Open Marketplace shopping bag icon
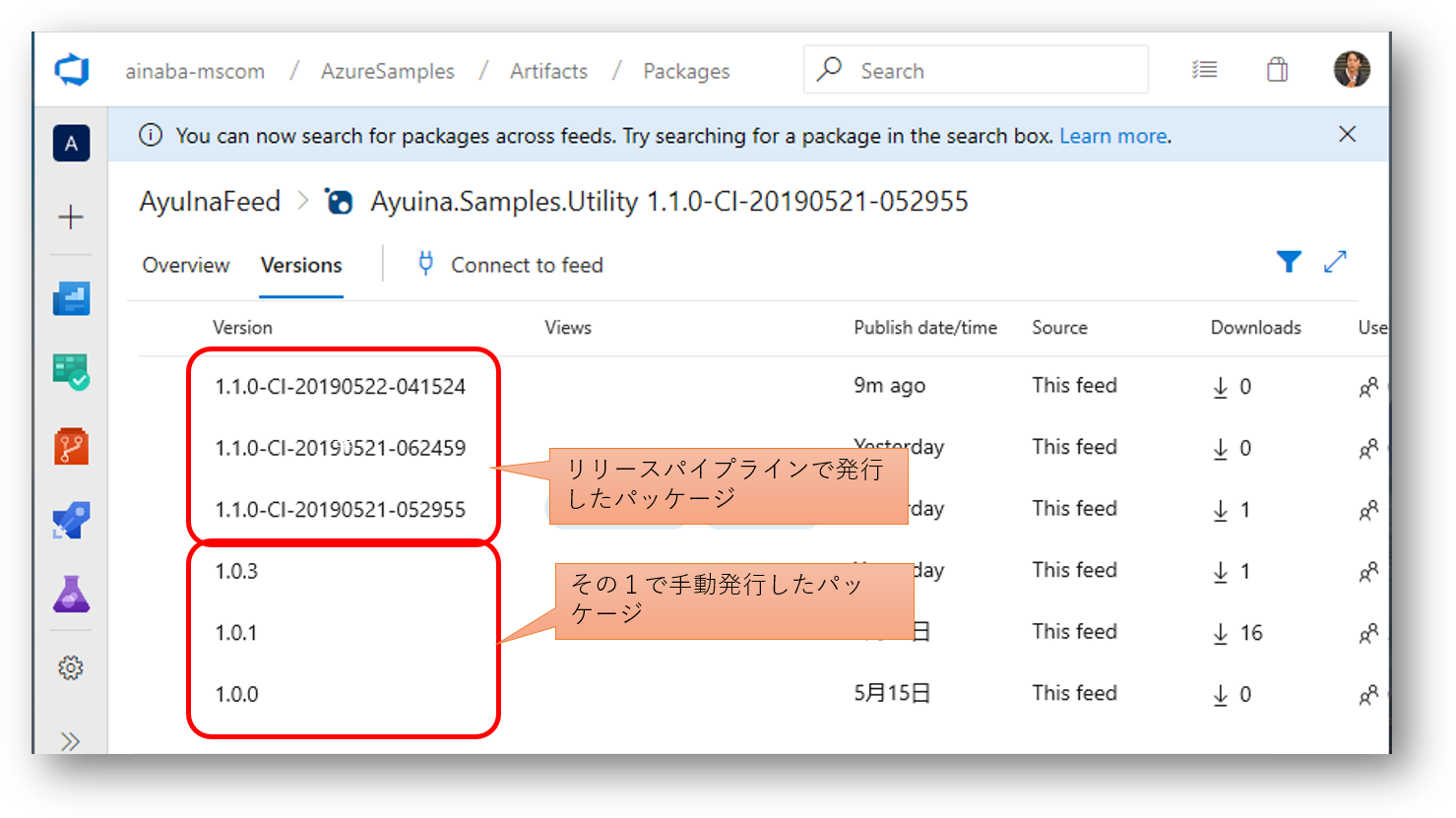 point(1277,70)
